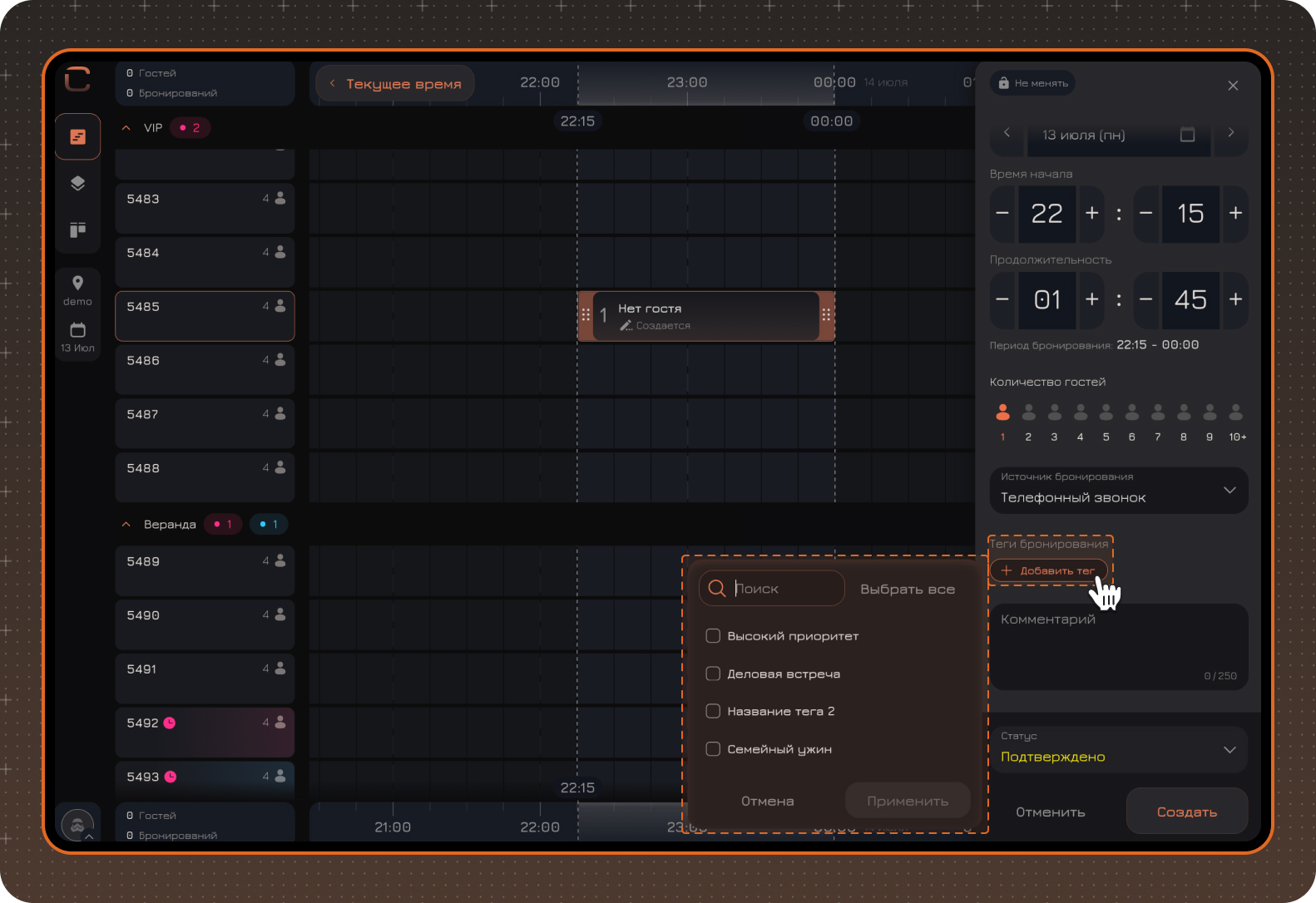Click the Создать button
Viewport: 1316px width, 903px height.
pyautogui.click(x=1187, y=812)
